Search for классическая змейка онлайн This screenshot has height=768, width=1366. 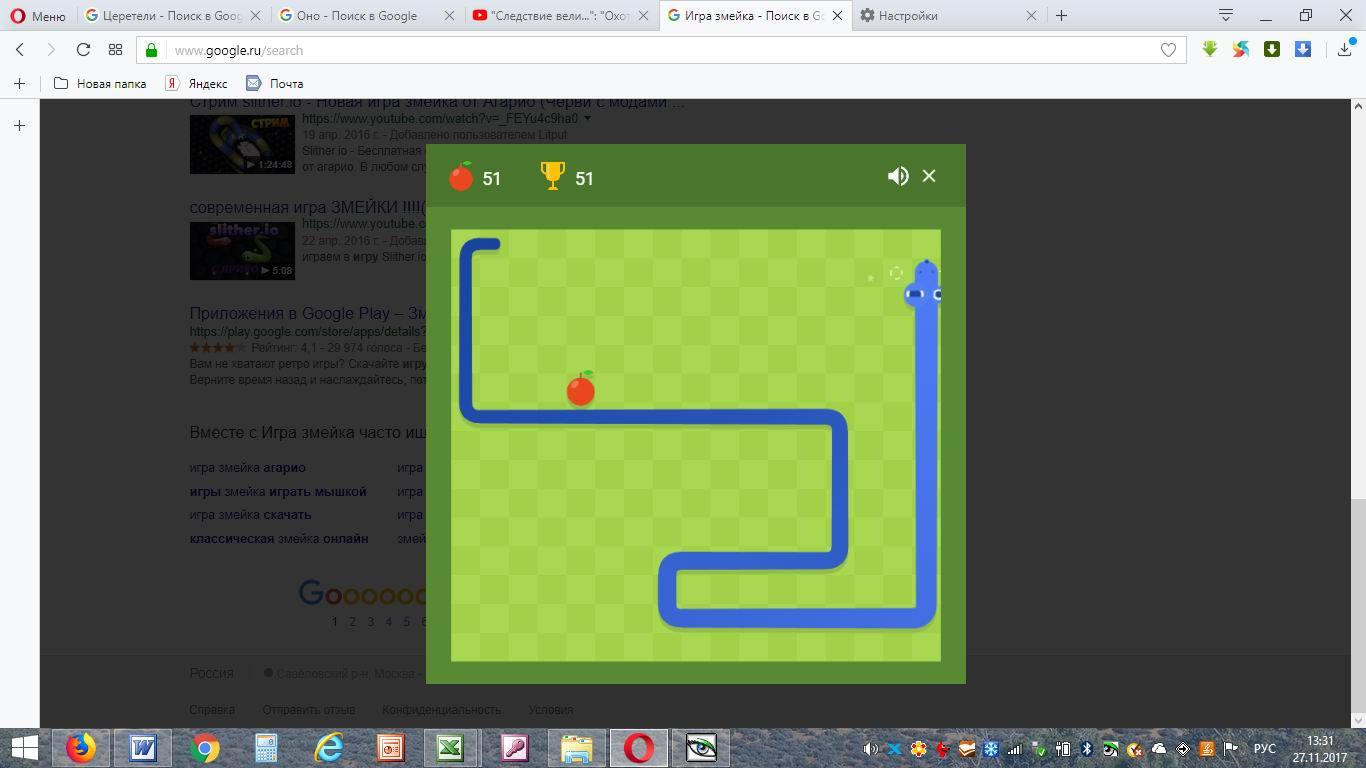tap(279, 538)
